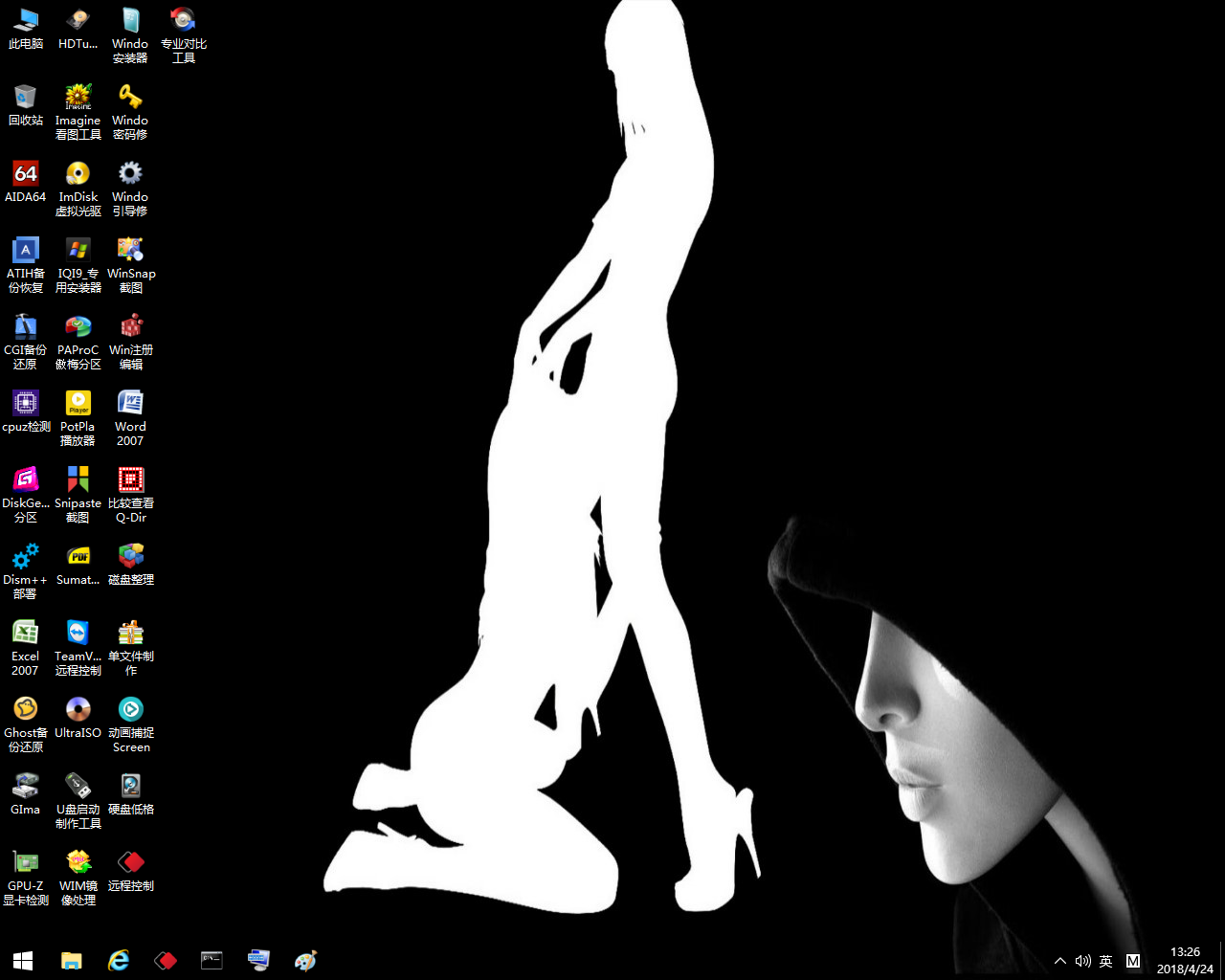Open the red diamond taskbar app
The width and height of the screenshot is (1225, 980).
pyautogui.click(x=165, y=960)
